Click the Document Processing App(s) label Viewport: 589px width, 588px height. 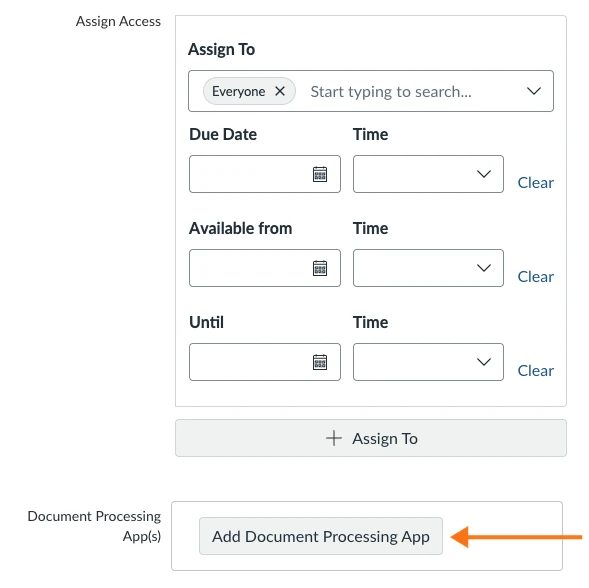[x=94, y=526]
